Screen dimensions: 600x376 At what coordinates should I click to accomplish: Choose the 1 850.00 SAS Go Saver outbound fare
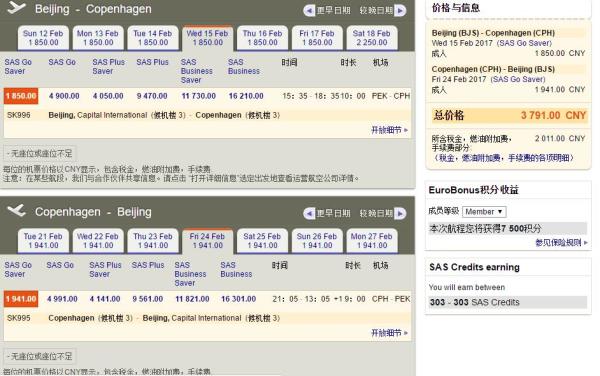point(21,96)
